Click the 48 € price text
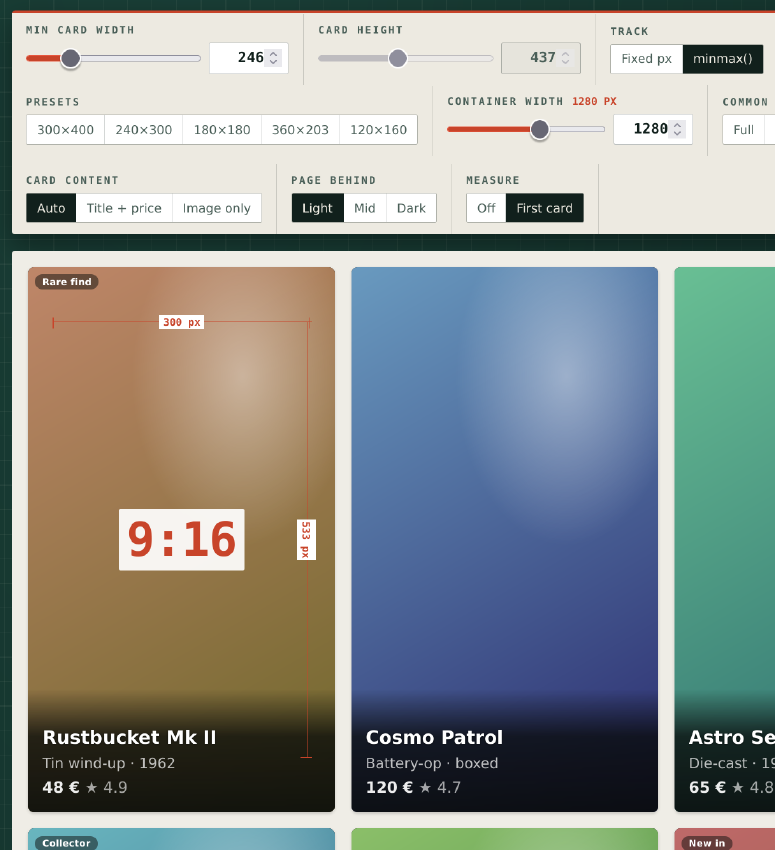This screenshot has height=850, width=775. 61,787
